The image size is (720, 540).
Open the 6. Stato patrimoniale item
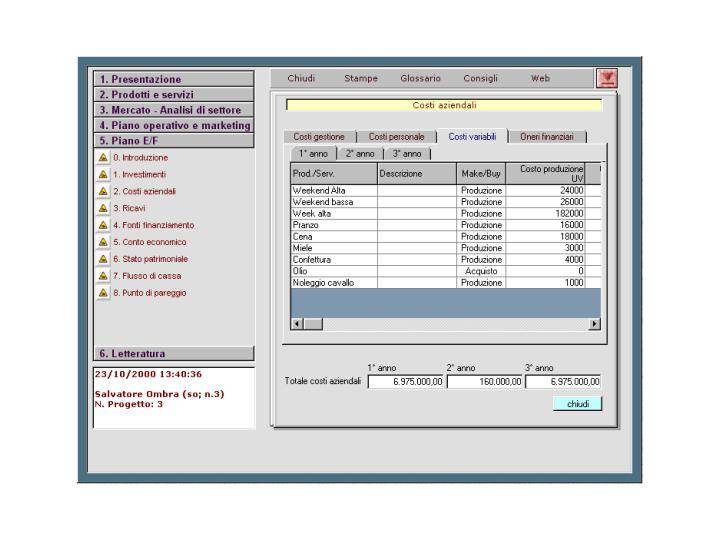151,259
